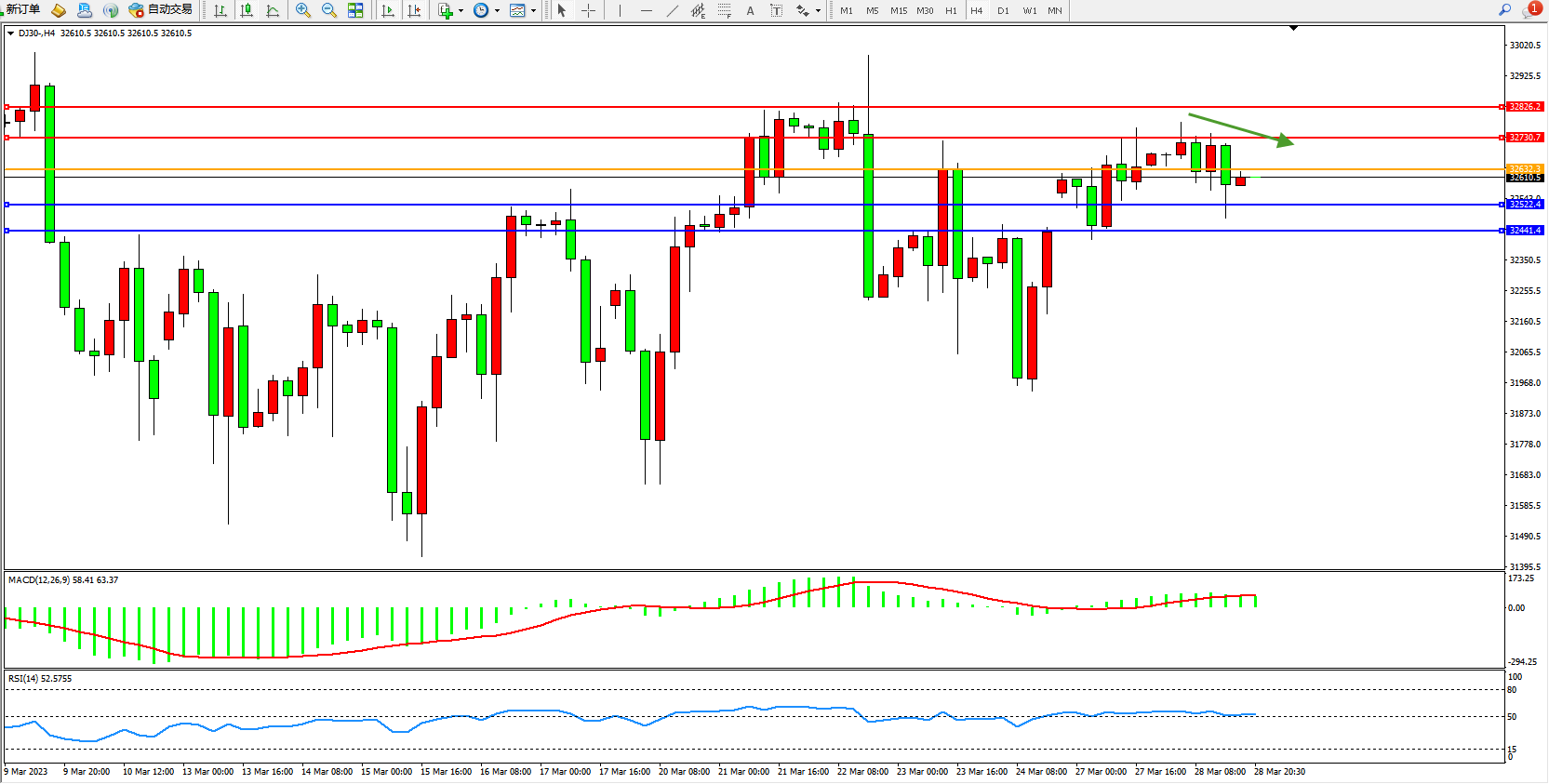This screenshot has width=1549, height=784.
Task: Switch chart to line chart mode
Action: (x=273, y=10)
